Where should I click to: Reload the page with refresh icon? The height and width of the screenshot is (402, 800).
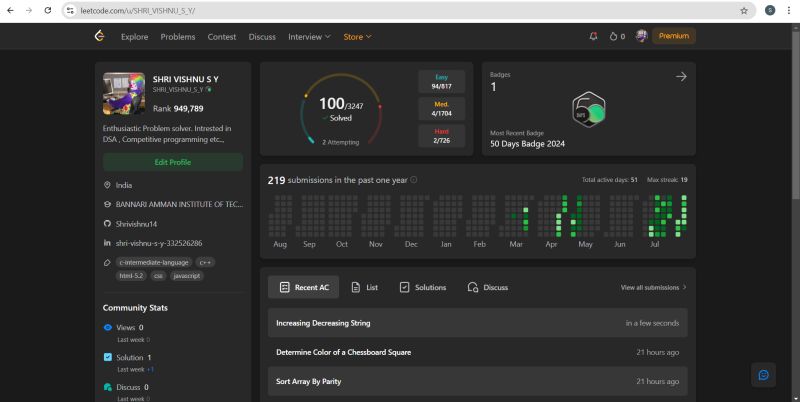[x=47, y=10]
